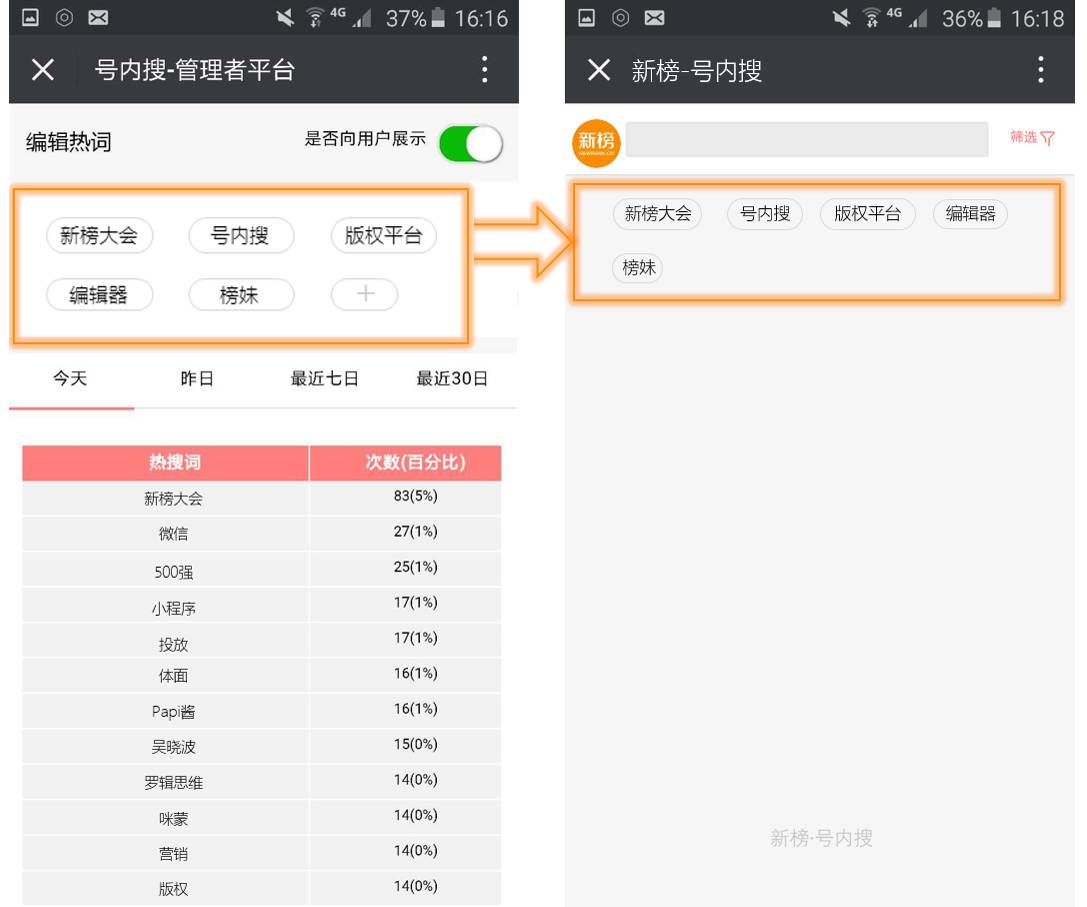
Task: Tap the image icon in right status bar
Action: point(587,18)
